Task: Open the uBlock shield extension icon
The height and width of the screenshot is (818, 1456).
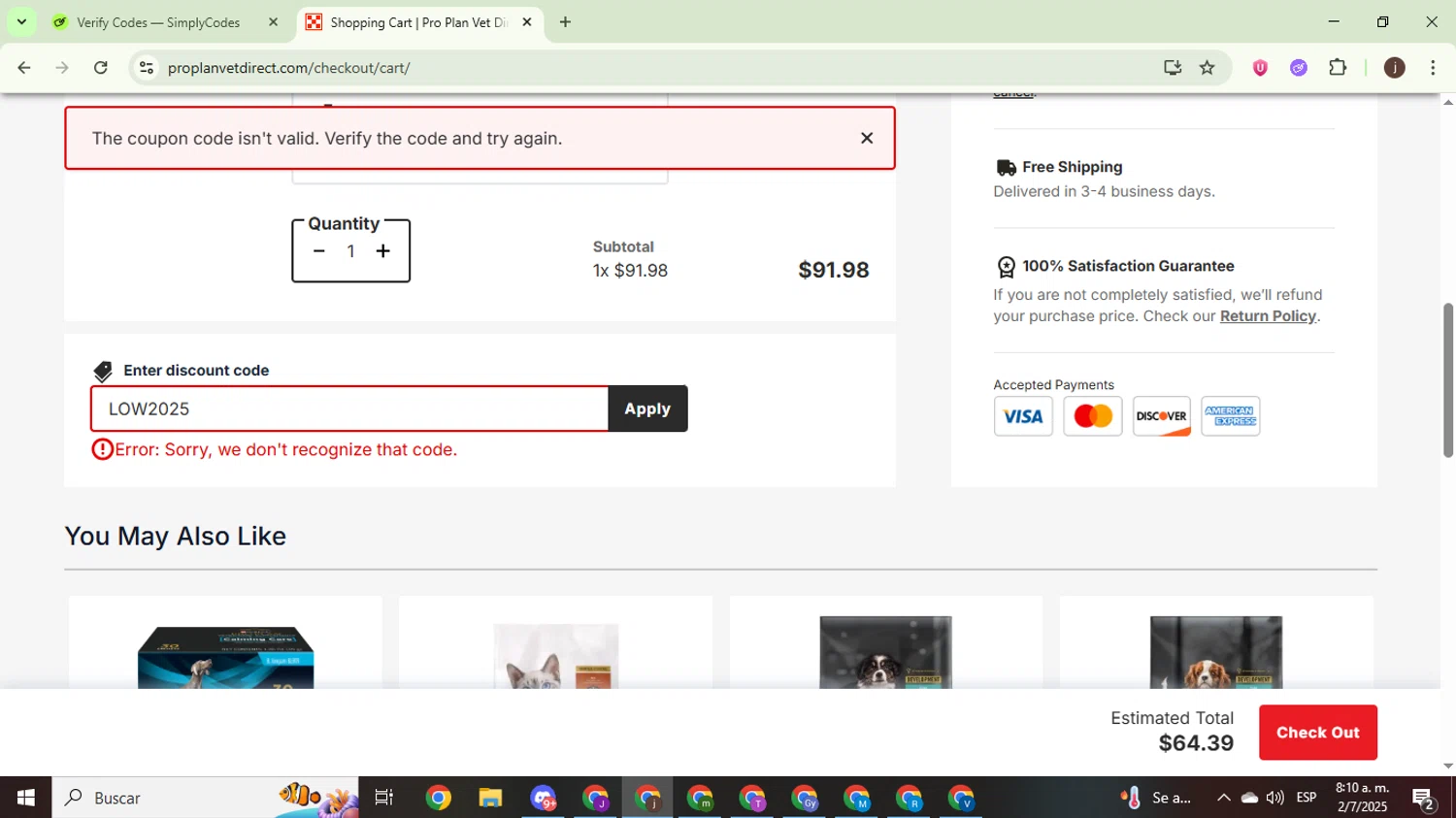Action: point(1260,68)
